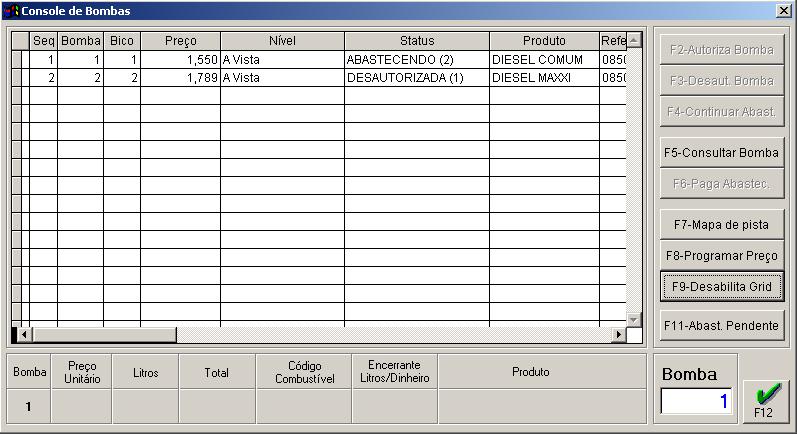Click the Preço column header
797x434 pixels.
pos(180,41)
